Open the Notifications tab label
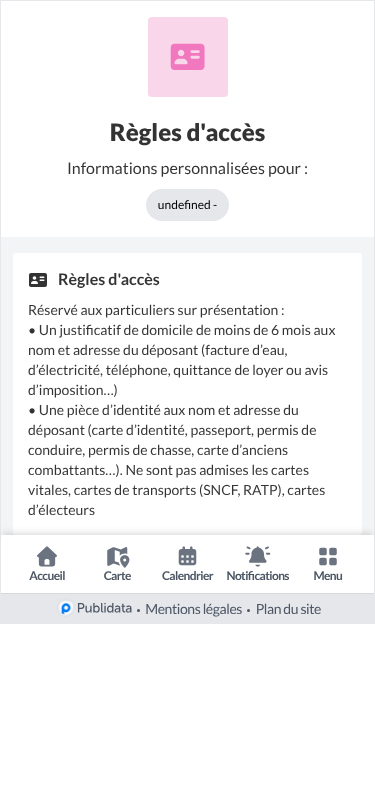The width and height of the screenshot is (375, 812). point(258,576)
